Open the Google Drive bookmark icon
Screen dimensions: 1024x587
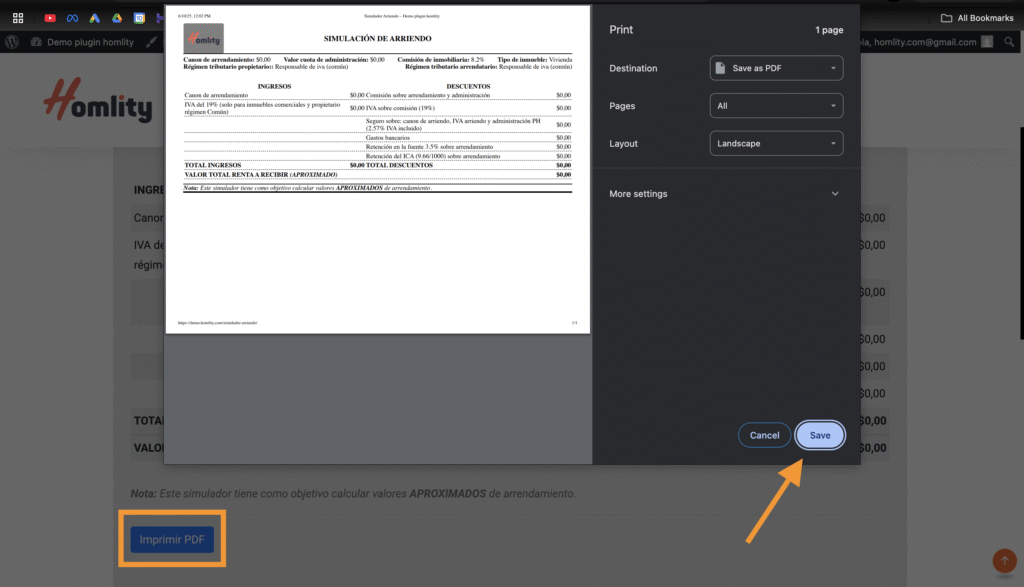coord(117,18)
